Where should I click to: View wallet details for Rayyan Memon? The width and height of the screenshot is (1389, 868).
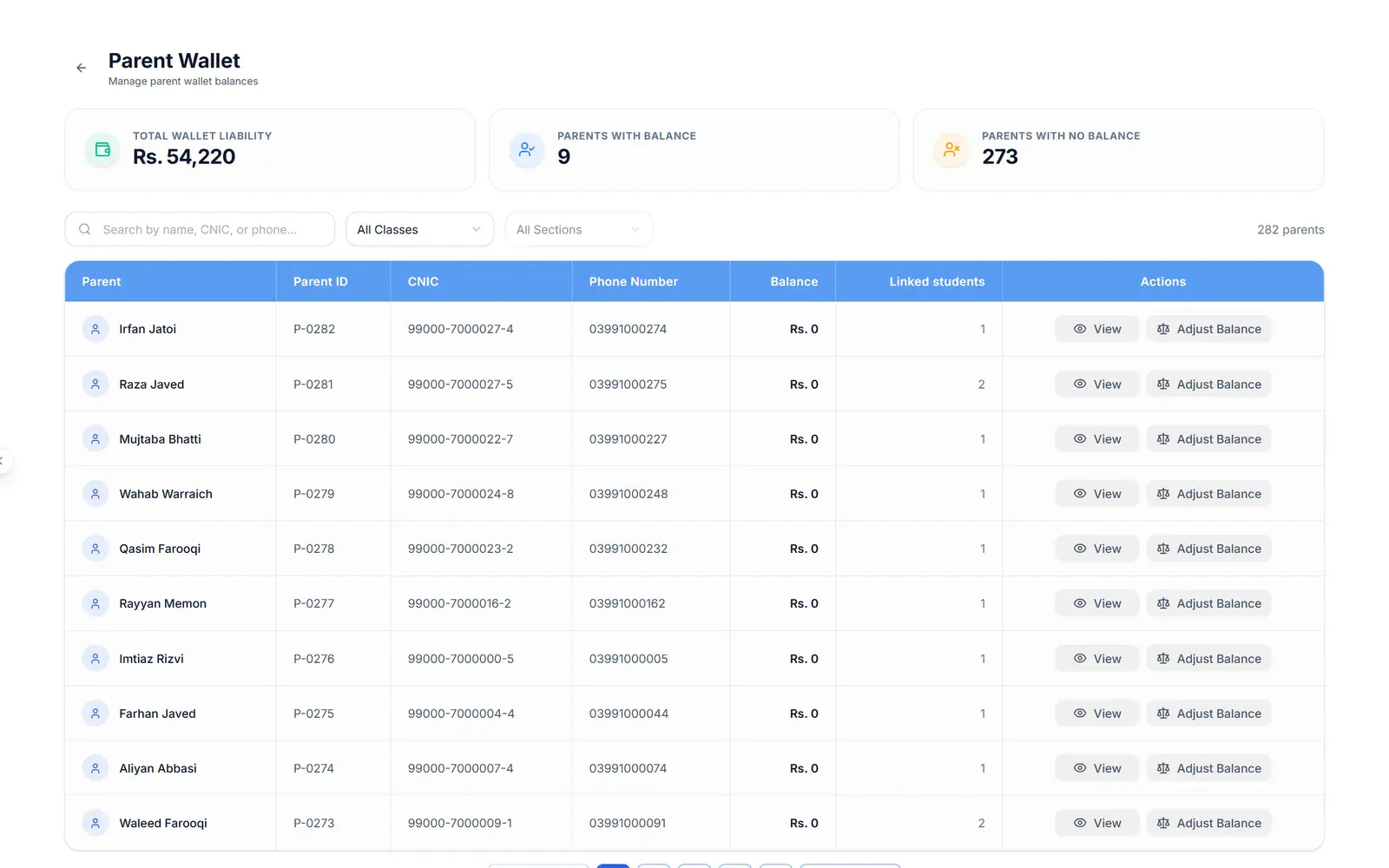pos(1097,603)
